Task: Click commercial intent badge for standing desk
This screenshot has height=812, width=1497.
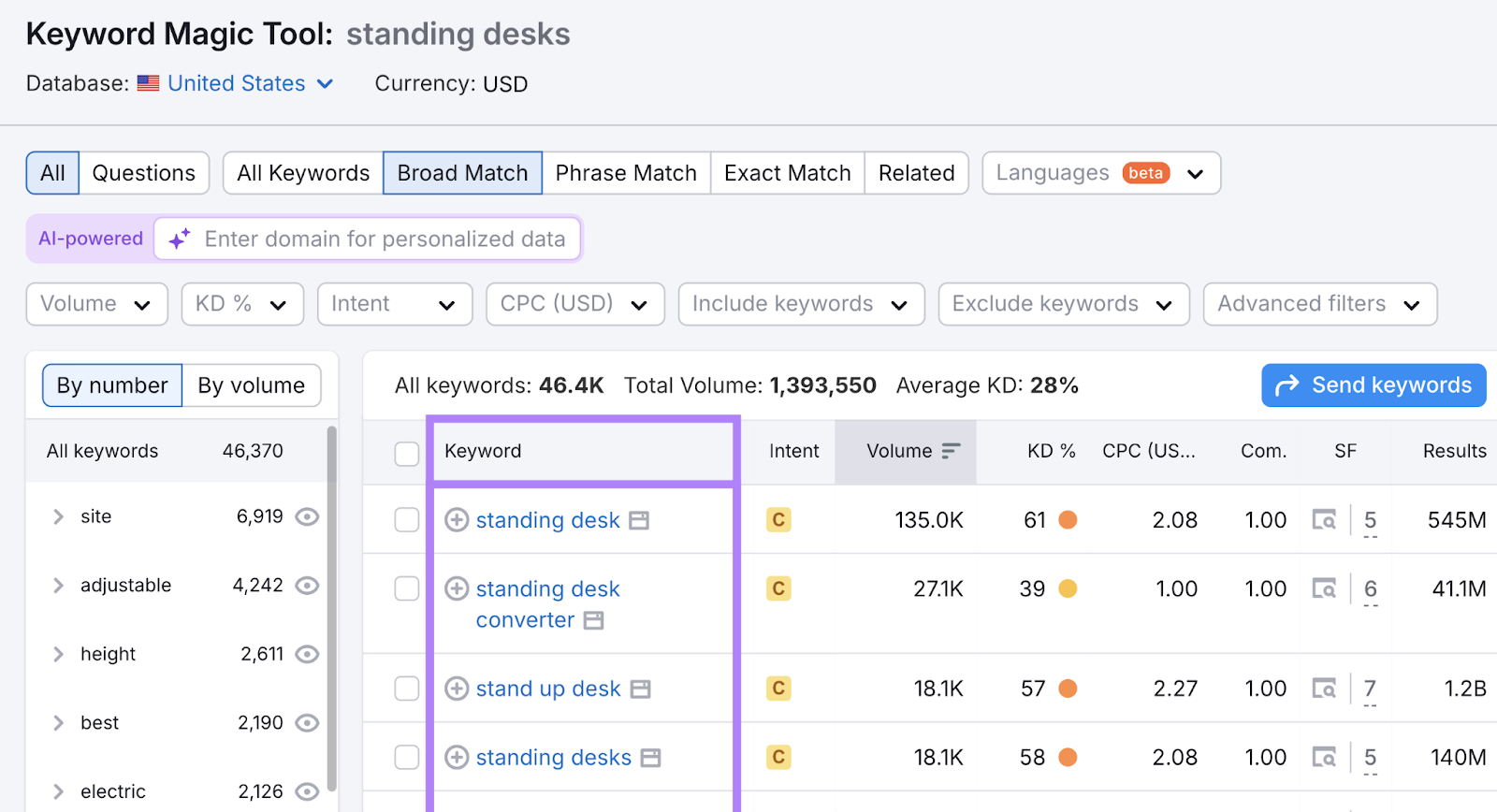Action: [778, 520]
